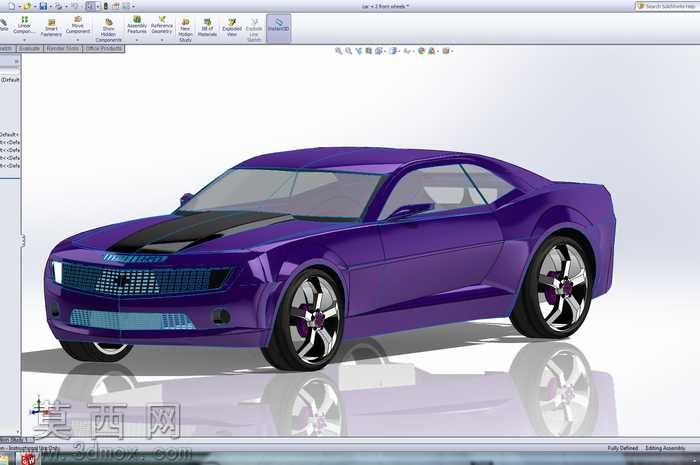Click Edit Appearance color ball icon

click(x=421, y=51)
